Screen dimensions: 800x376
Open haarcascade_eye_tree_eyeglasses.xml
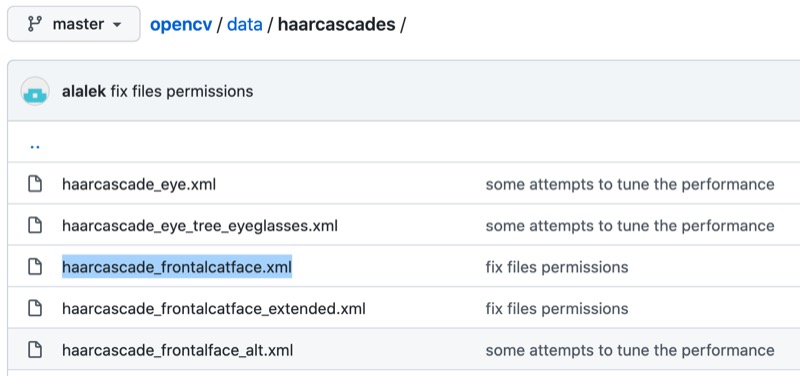[x=199, y=225]
